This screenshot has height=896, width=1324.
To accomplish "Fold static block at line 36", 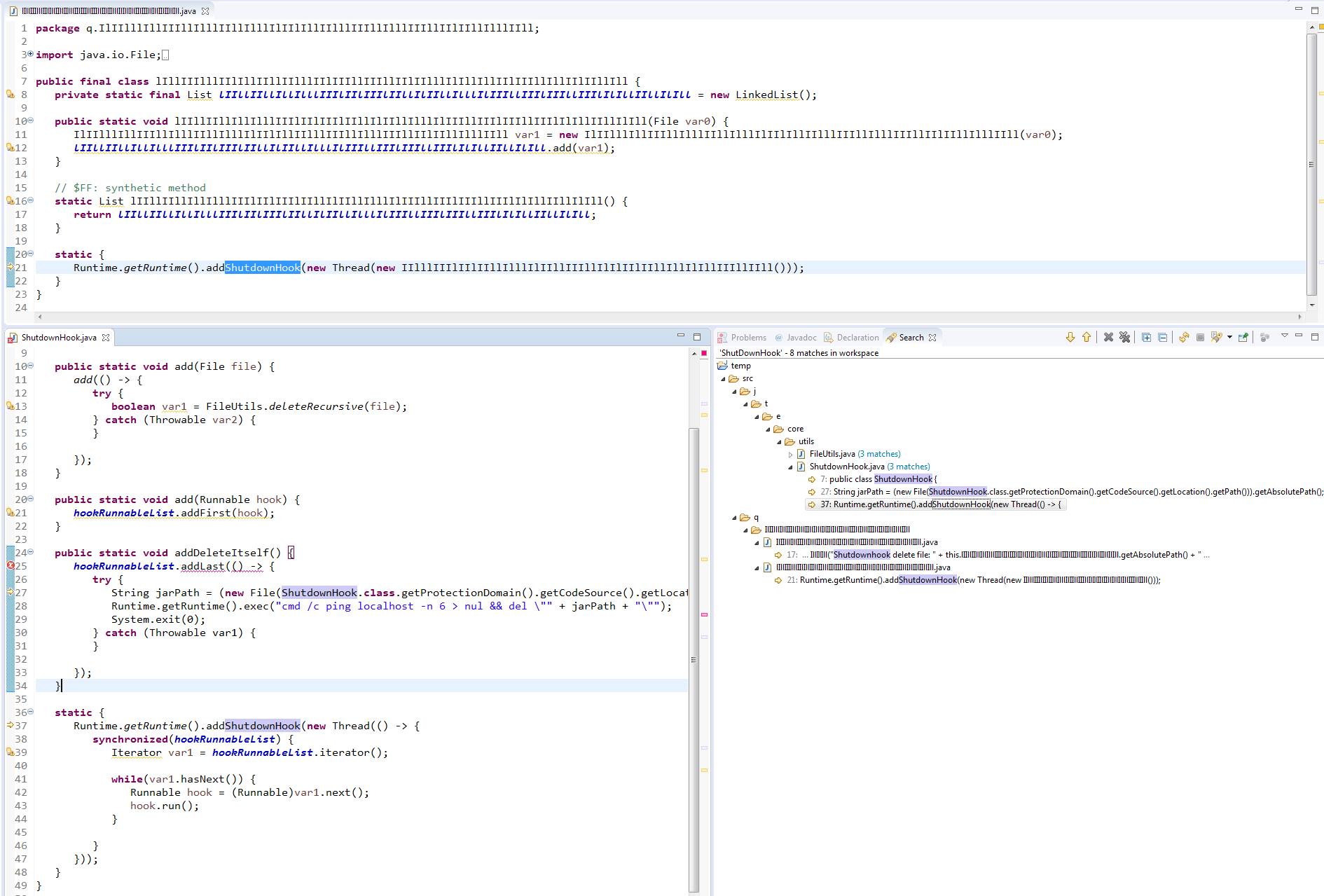I will click(30, 712).
